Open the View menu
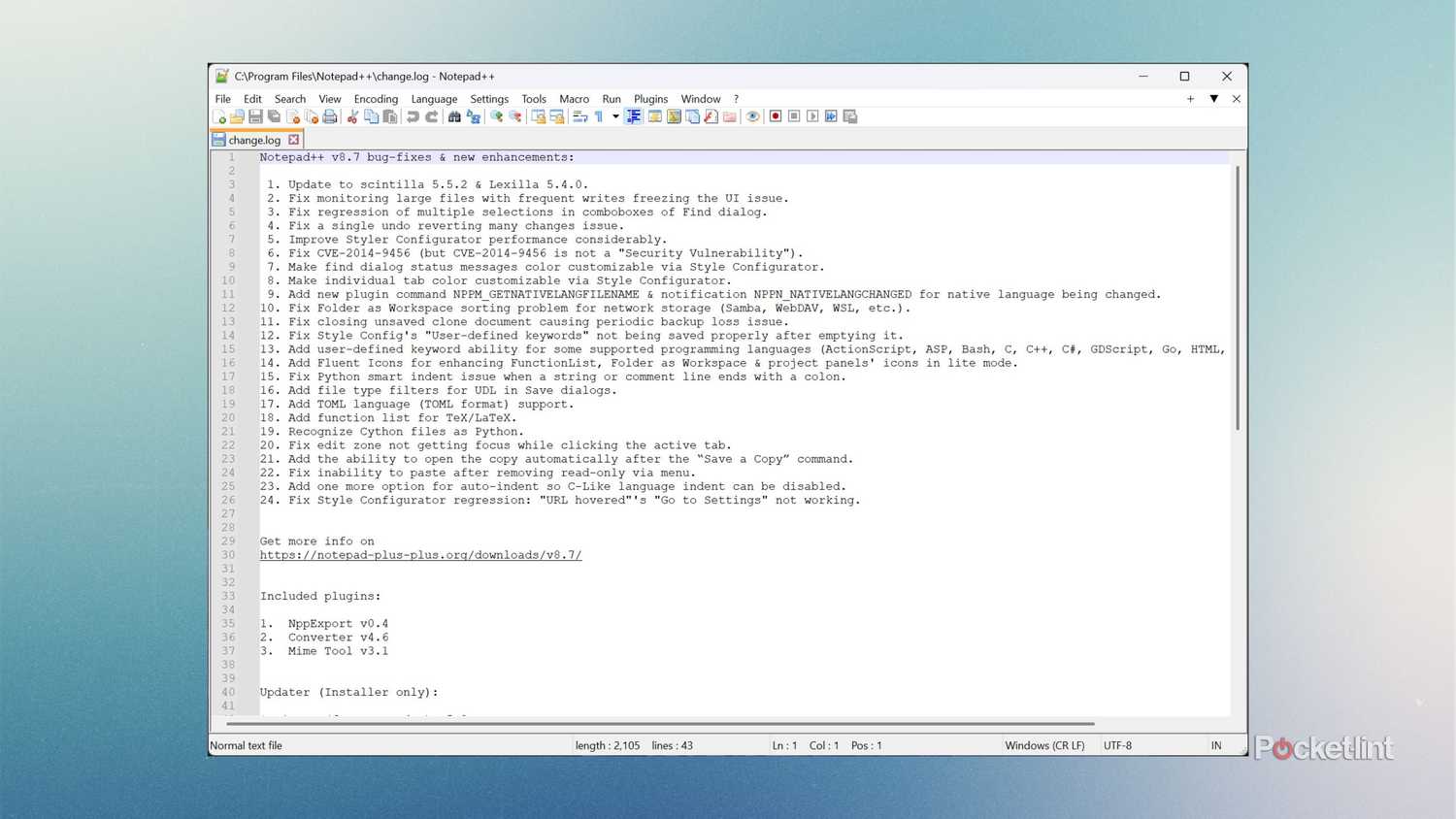Viewport: 1456px width, 819px height. pos(330,99)
